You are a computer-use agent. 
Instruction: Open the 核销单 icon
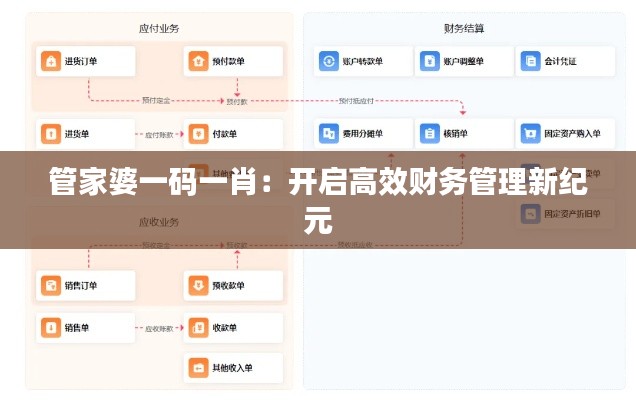[x=430, y=134]
